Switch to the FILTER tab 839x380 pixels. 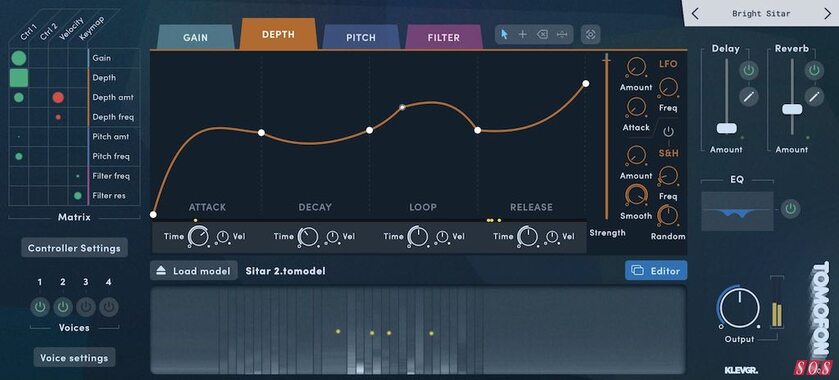pyautogui.click(x=444, y=37)
